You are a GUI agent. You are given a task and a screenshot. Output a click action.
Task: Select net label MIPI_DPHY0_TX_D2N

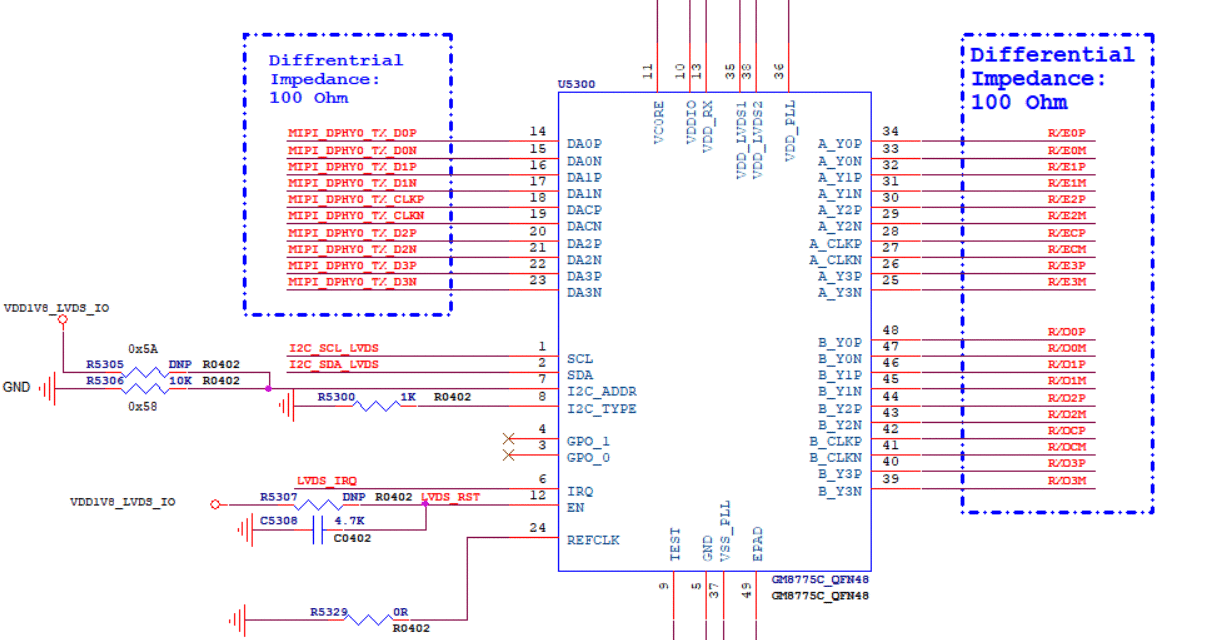click(352, 249)
